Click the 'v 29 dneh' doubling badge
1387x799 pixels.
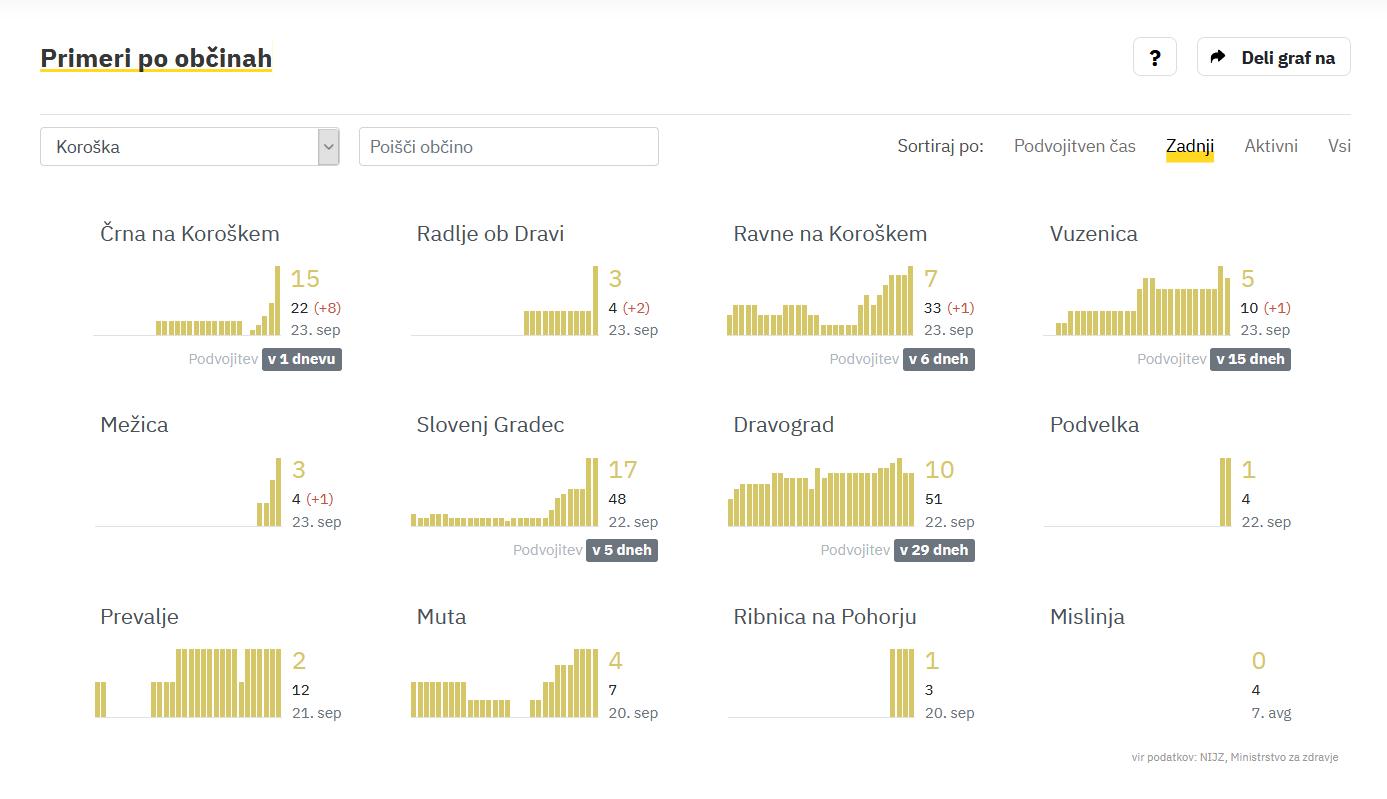pyautogui.click(x=934, y=550)
